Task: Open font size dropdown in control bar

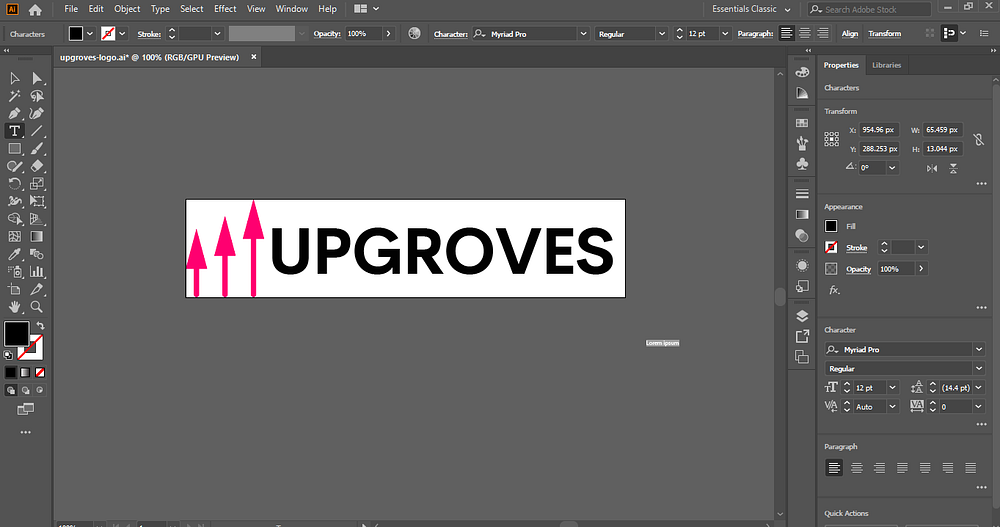Action: [x=724, y=34]
